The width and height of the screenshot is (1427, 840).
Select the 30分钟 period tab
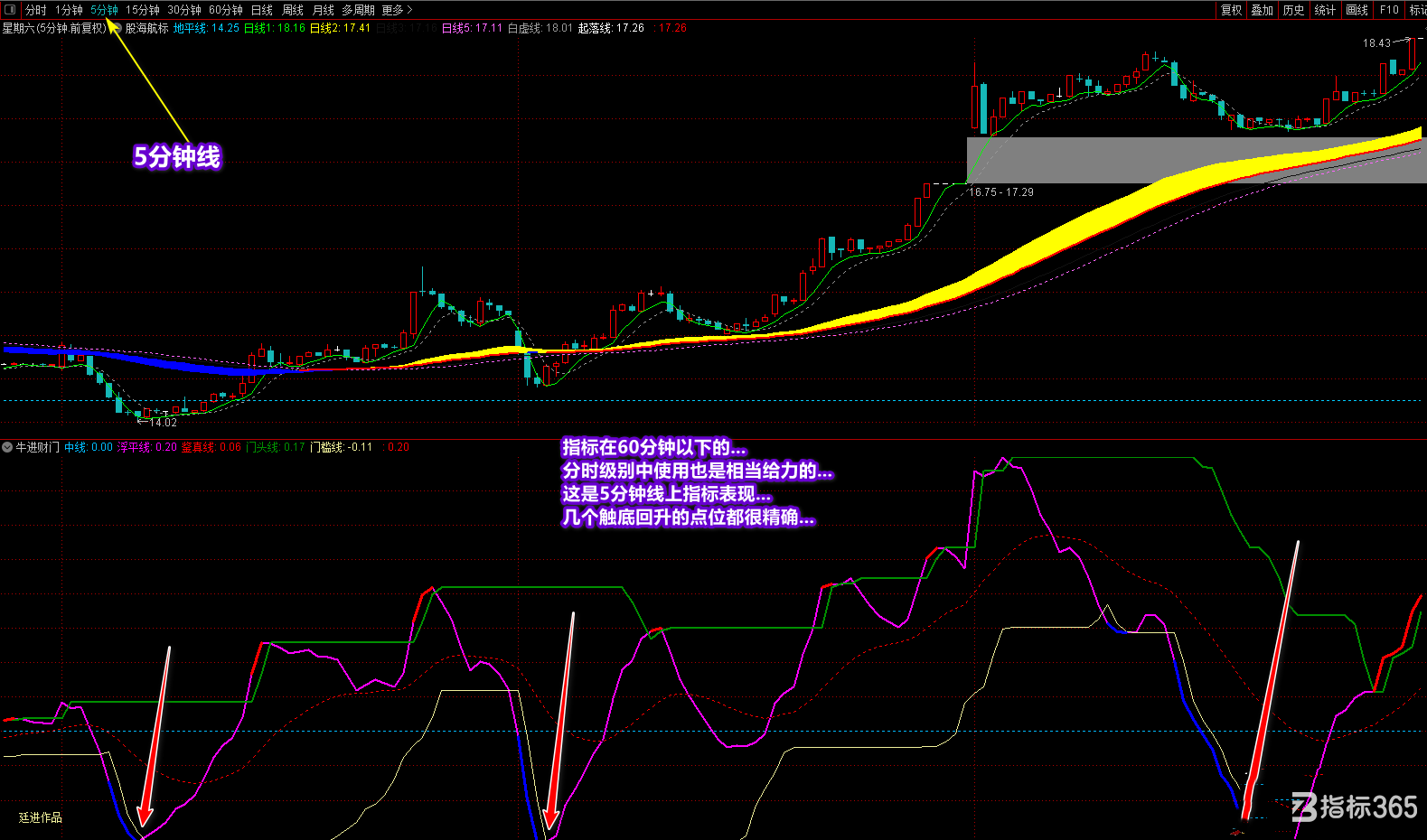184,10
